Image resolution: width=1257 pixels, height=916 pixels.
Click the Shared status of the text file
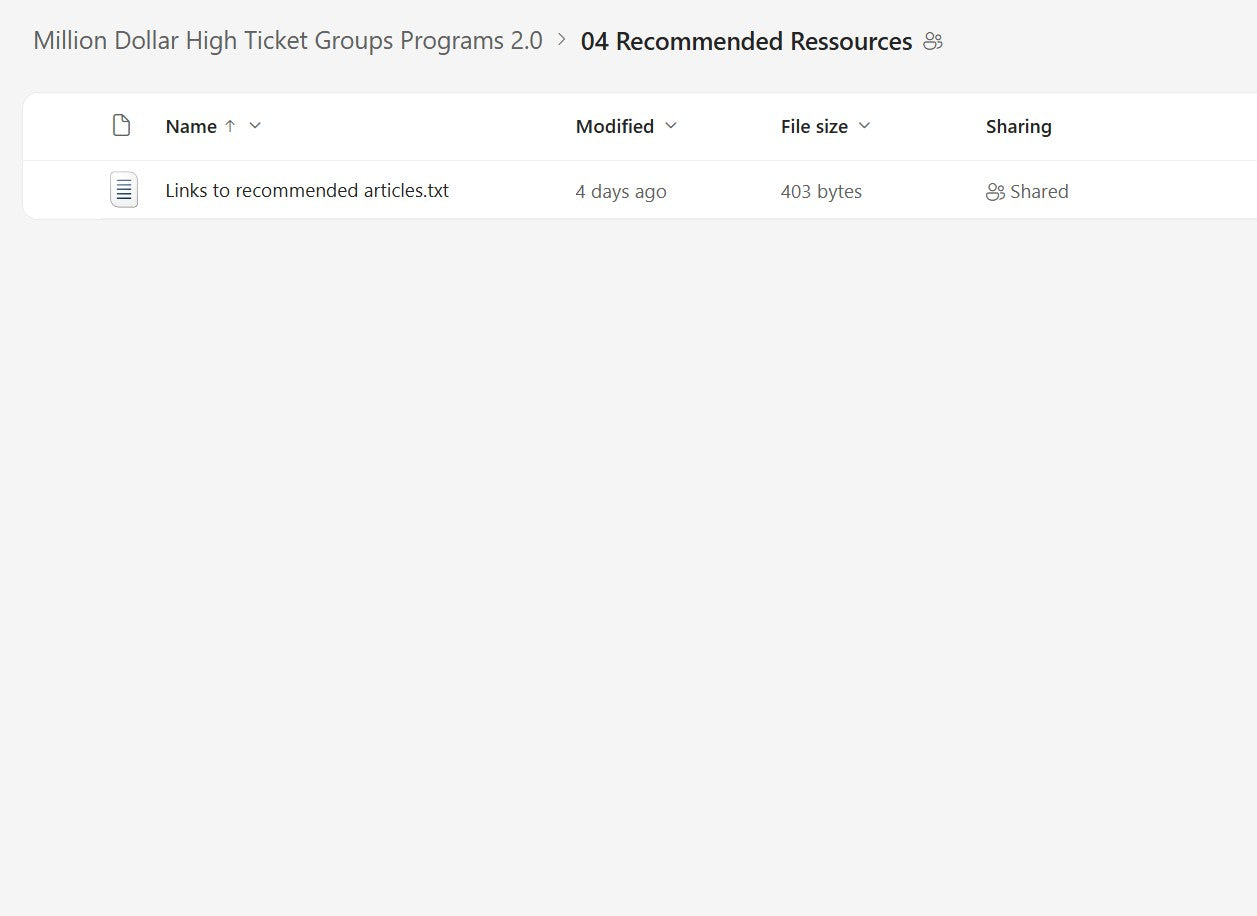[1038, 192]
